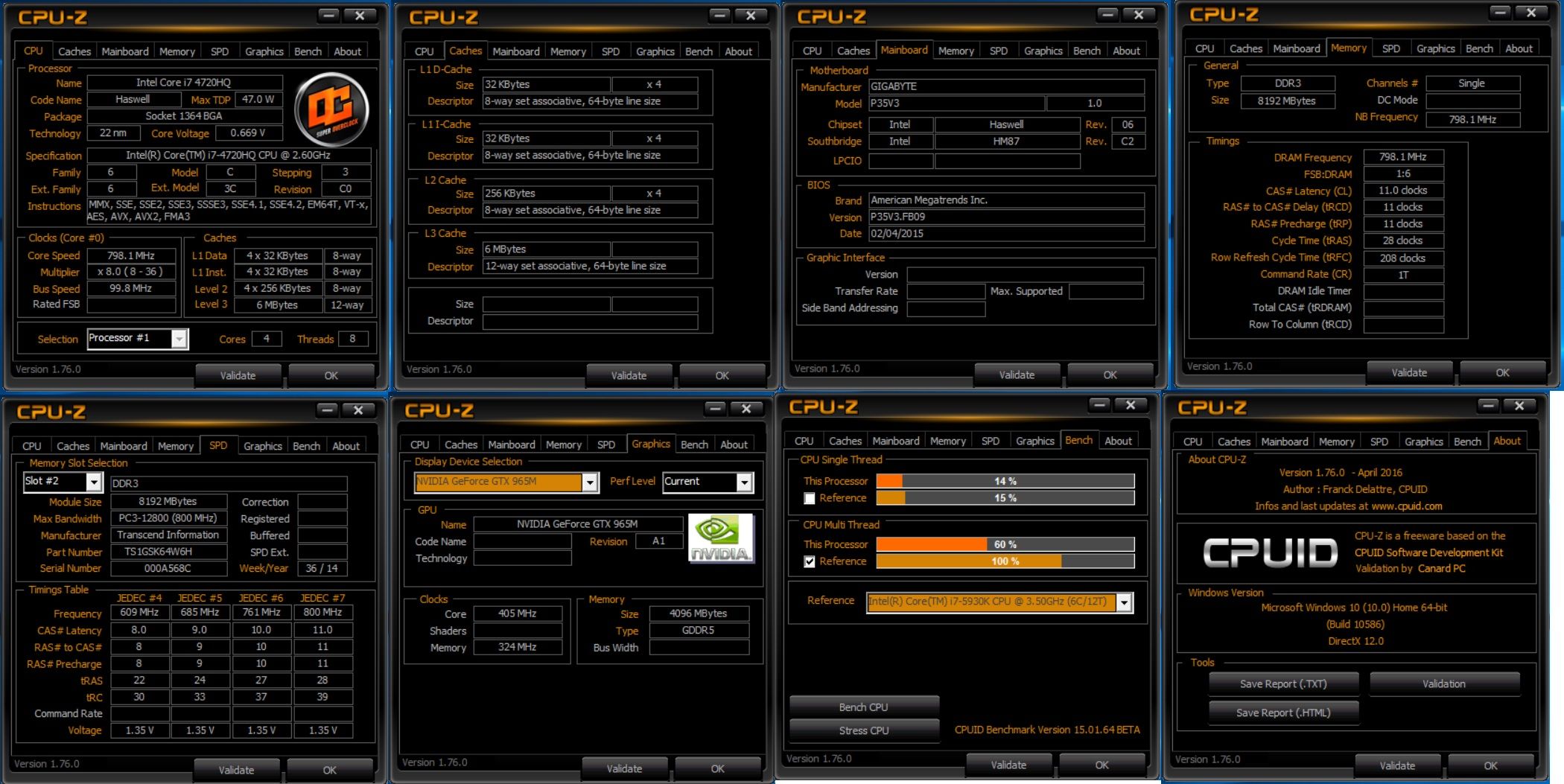Minimize the CPU tab CPU-Z window
Screen dimensions: 1564x784
(328, 16)
